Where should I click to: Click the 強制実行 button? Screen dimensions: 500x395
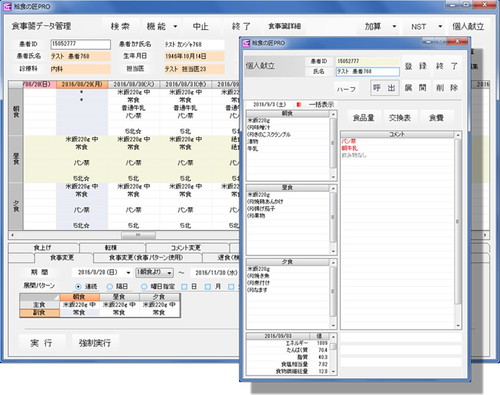(95, 343)
